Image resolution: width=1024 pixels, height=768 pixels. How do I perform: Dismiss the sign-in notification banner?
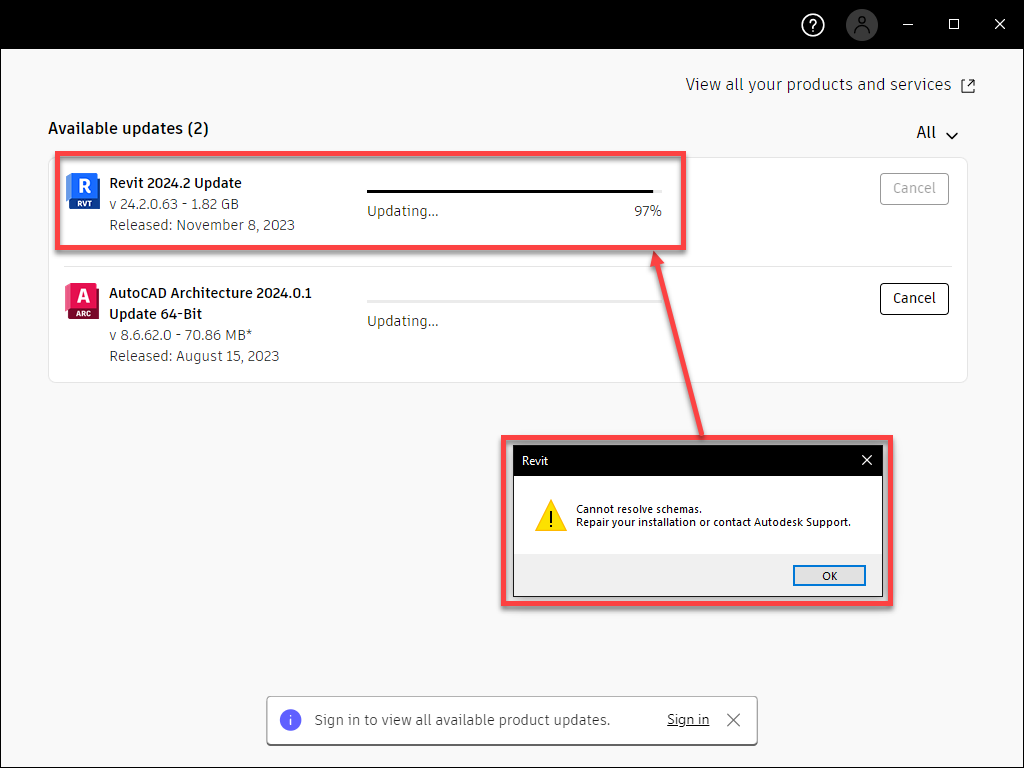(x=733, y=720)
